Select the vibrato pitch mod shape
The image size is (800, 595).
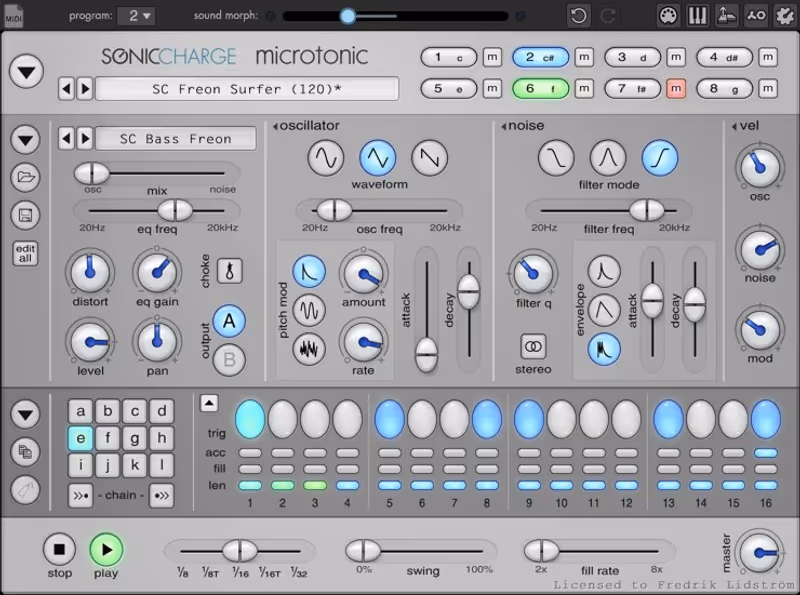(311, 312)
